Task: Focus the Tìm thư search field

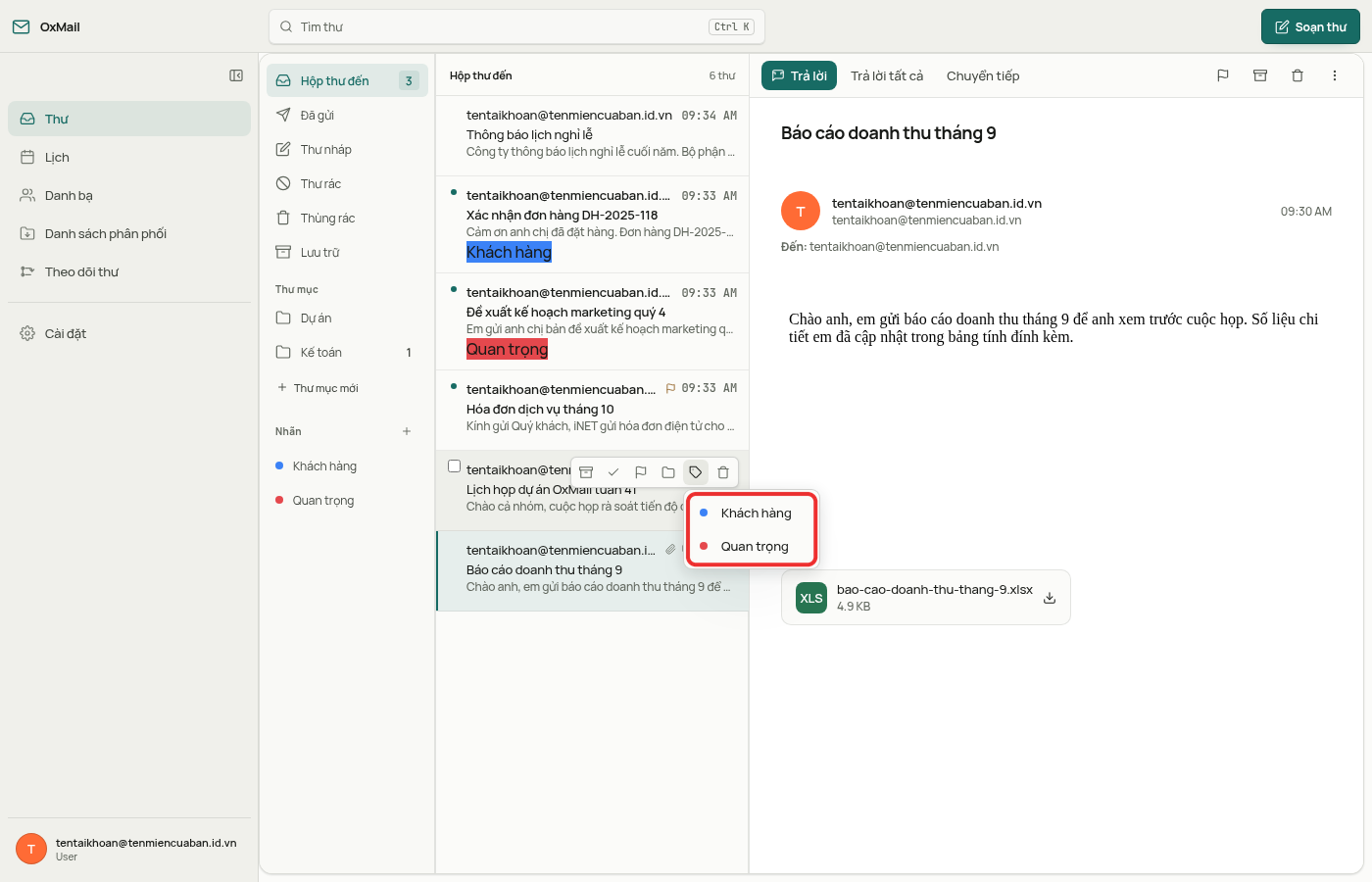Action: 516,26
